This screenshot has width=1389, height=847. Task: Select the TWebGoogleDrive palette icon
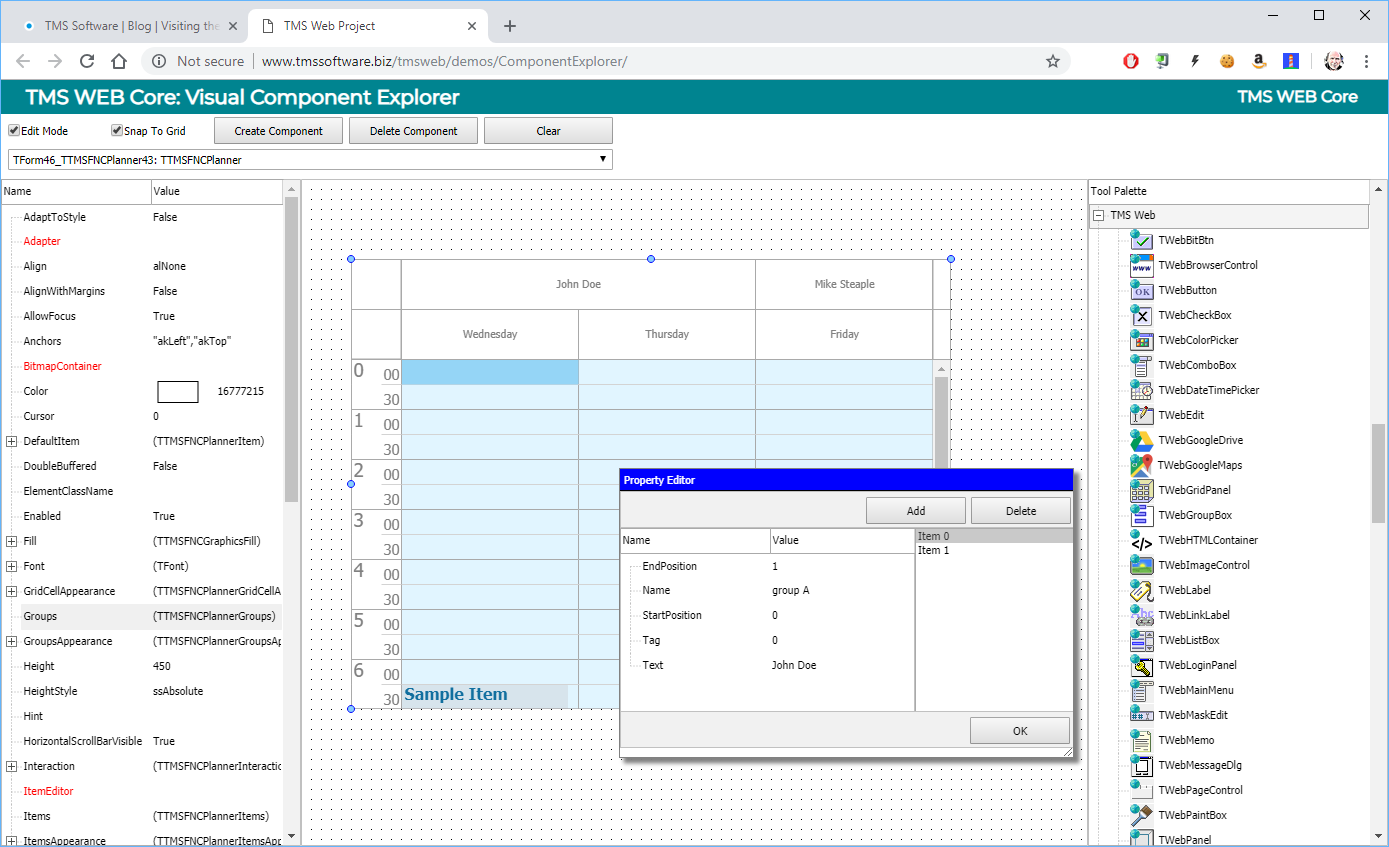[x=1141, y=440]
